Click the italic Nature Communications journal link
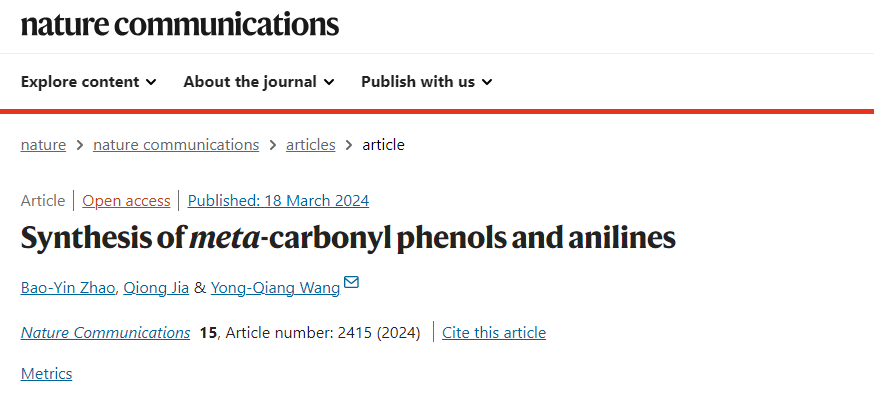Screen dimensions: 874x407 point(105,333)
